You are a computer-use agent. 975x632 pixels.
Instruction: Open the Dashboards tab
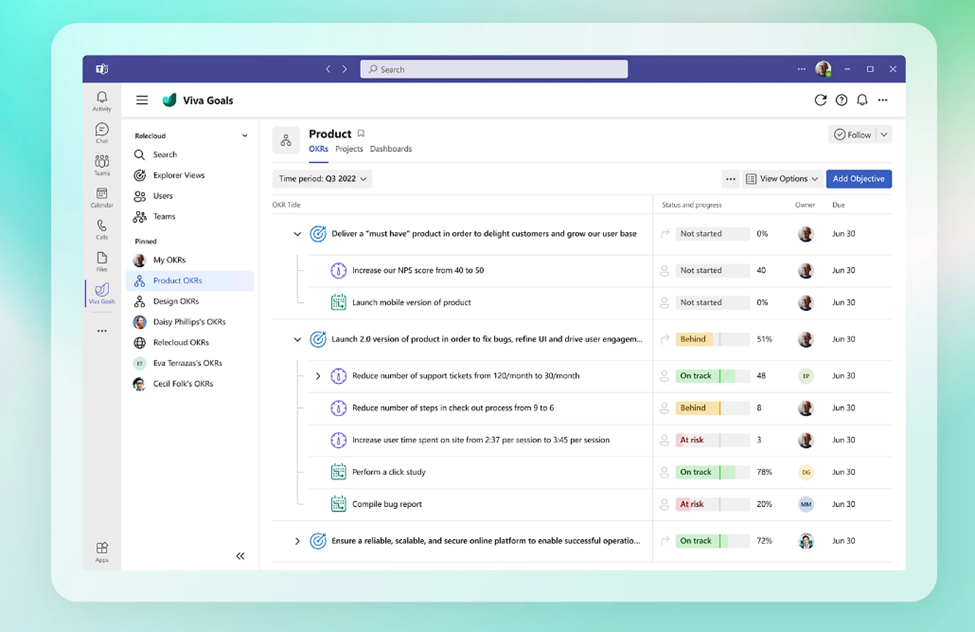(391, 148)
